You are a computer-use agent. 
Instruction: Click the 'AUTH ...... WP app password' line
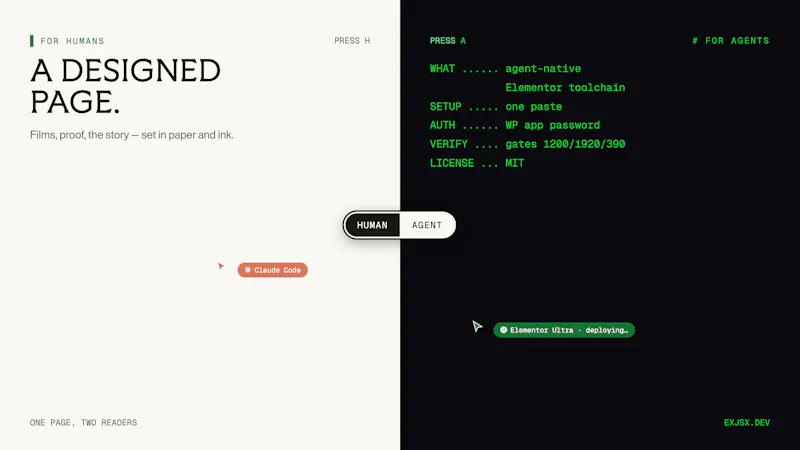pyautogui.click(x=515, y=126)
